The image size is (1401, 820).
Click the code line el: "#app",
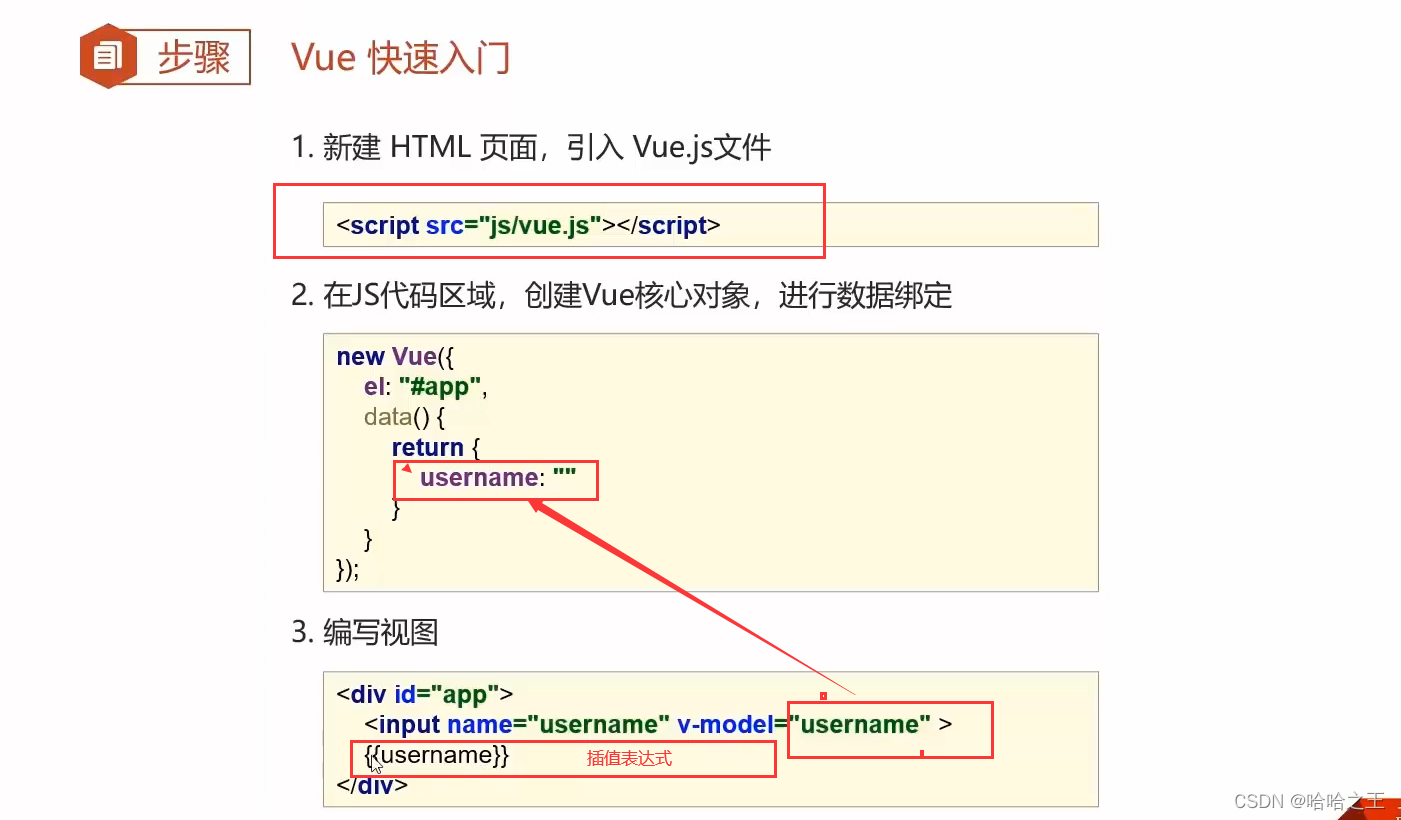point(425,387)
